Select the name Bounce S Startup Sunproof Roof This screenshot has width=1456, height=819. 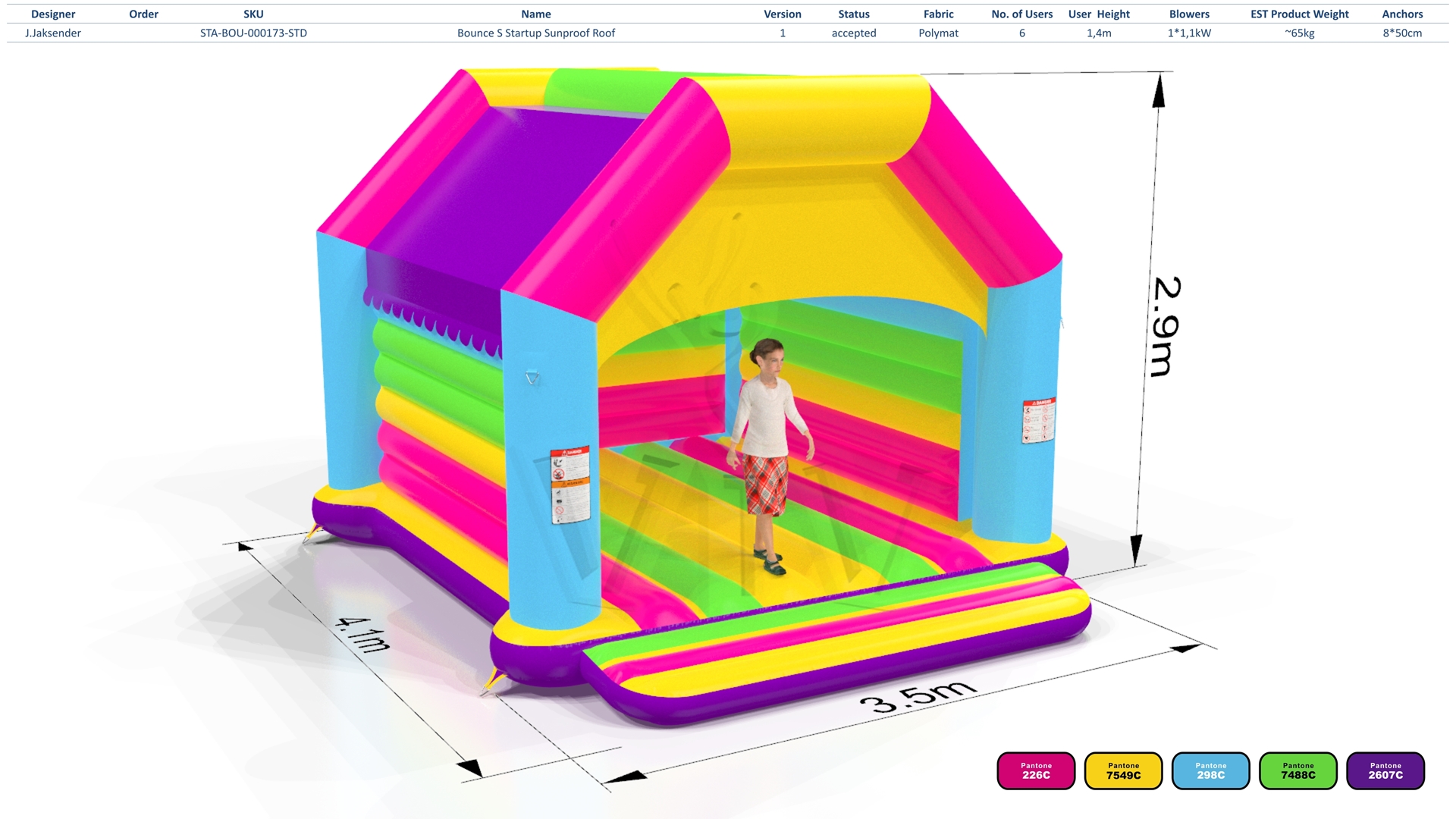(x=536, y=33)
